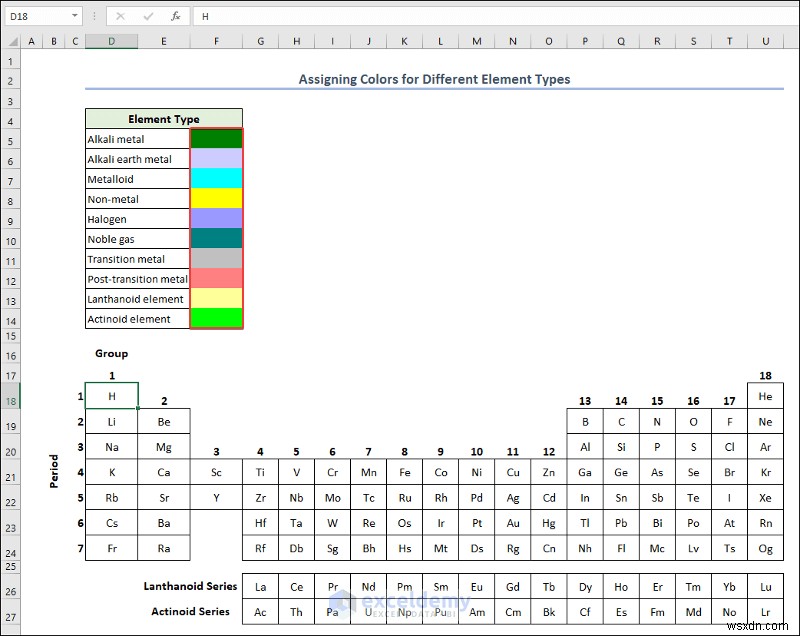Select the Post-transition metal pink color cell

(x=216, y=278)
